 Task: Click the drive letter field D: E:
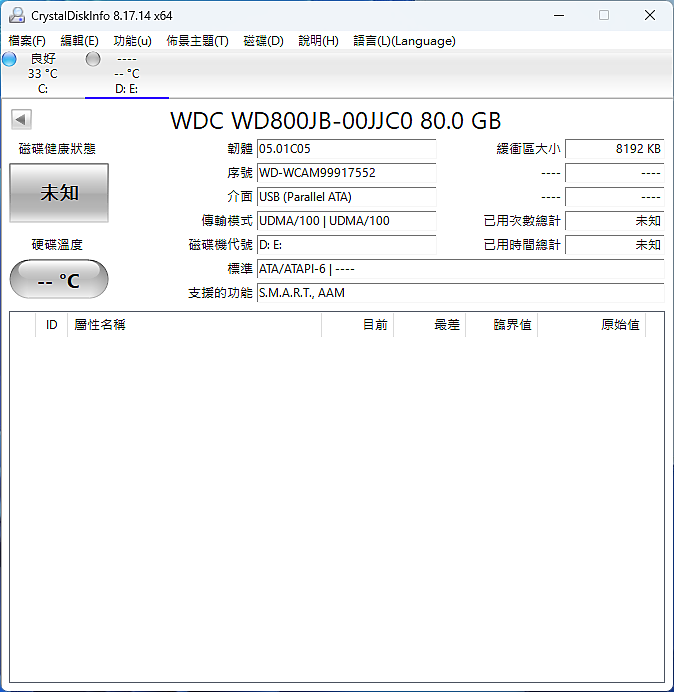point(346,244)
